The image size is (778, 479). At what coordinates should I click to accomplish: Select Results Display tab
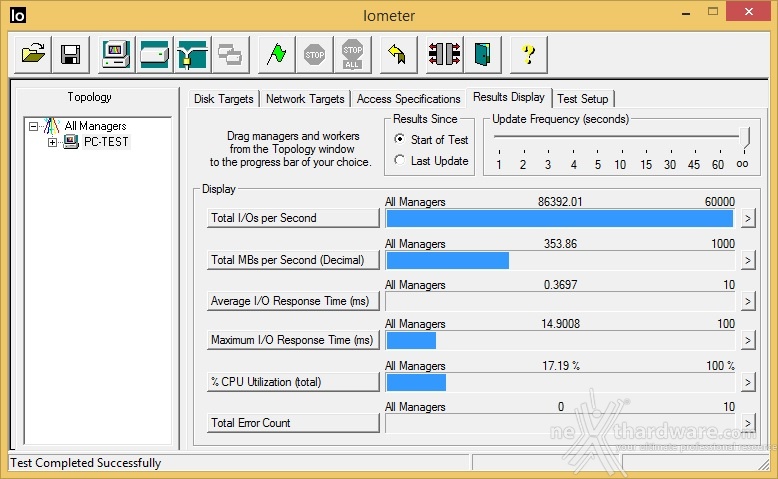[509, 97]
